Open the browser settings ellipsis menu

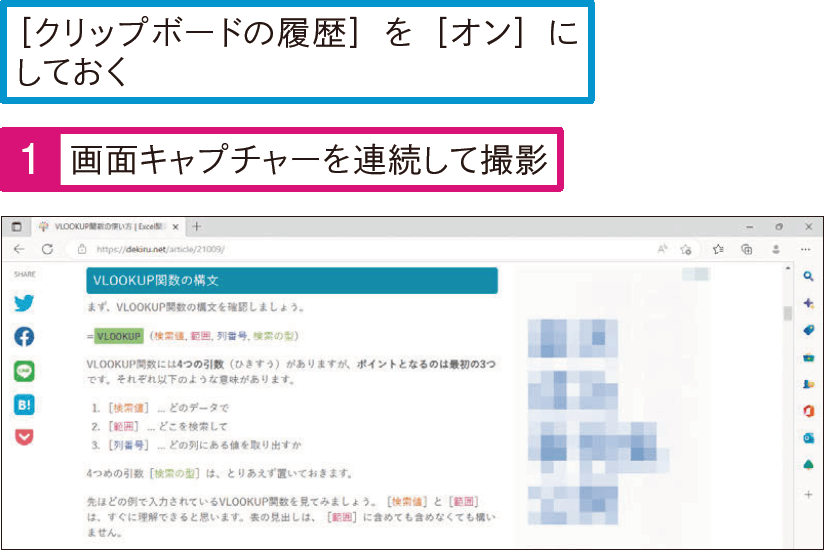point(806,249)
